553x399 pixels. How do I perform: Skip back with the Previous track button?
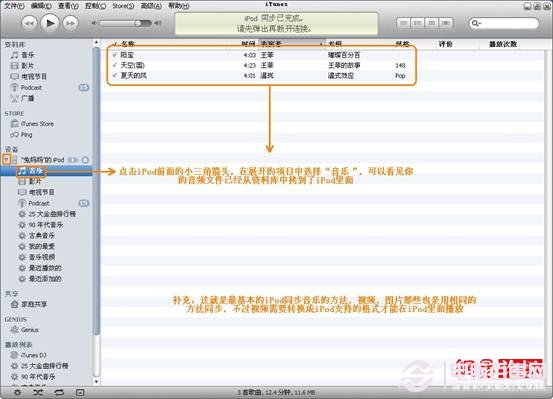click(x=29, y=23)
